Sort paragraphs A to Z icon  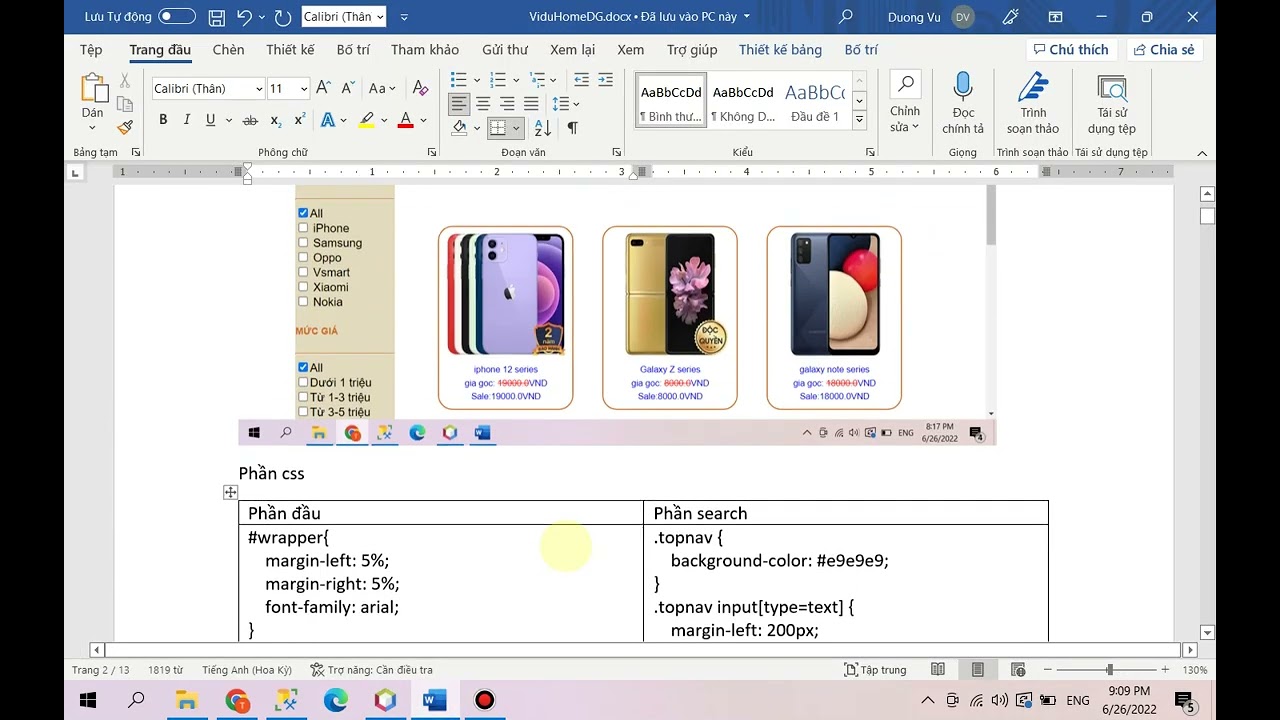543,128
